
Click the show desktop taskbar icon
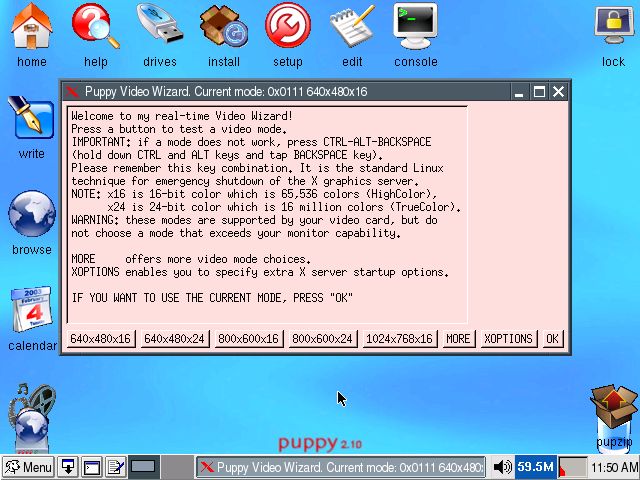coord(68,467)
